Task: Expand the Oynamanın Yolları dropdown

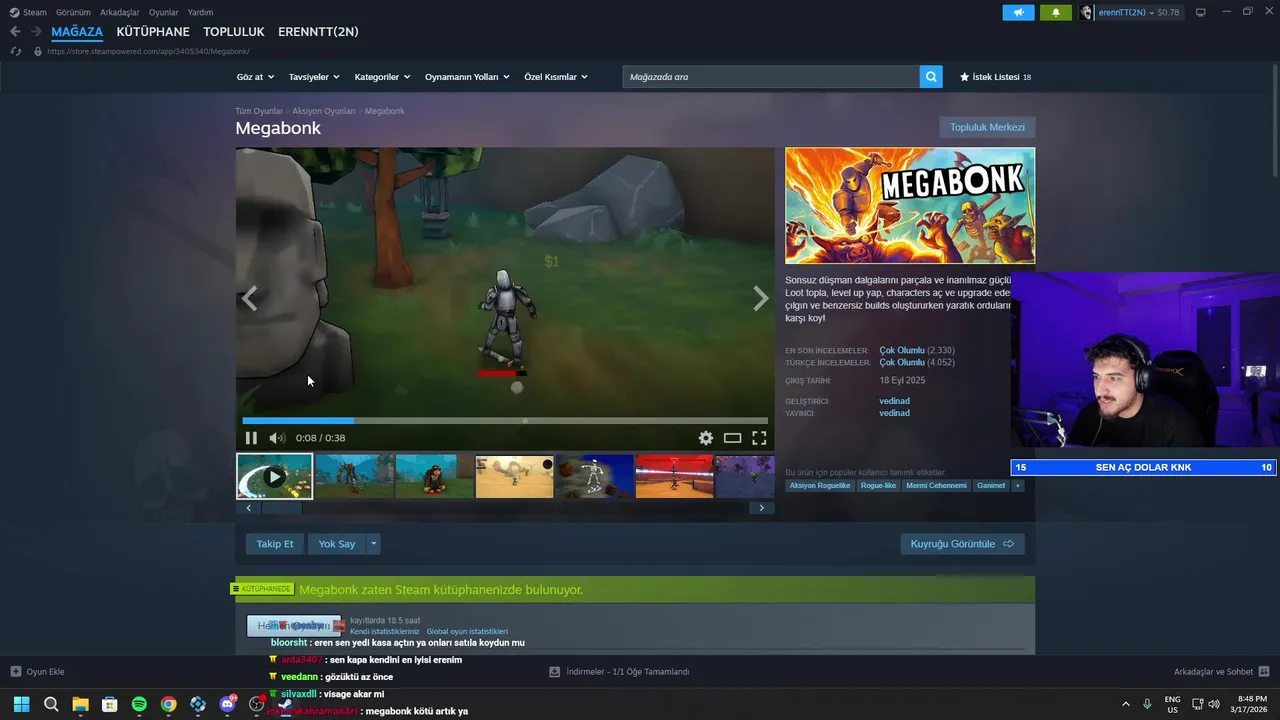Action: click(x=467, y=77)
